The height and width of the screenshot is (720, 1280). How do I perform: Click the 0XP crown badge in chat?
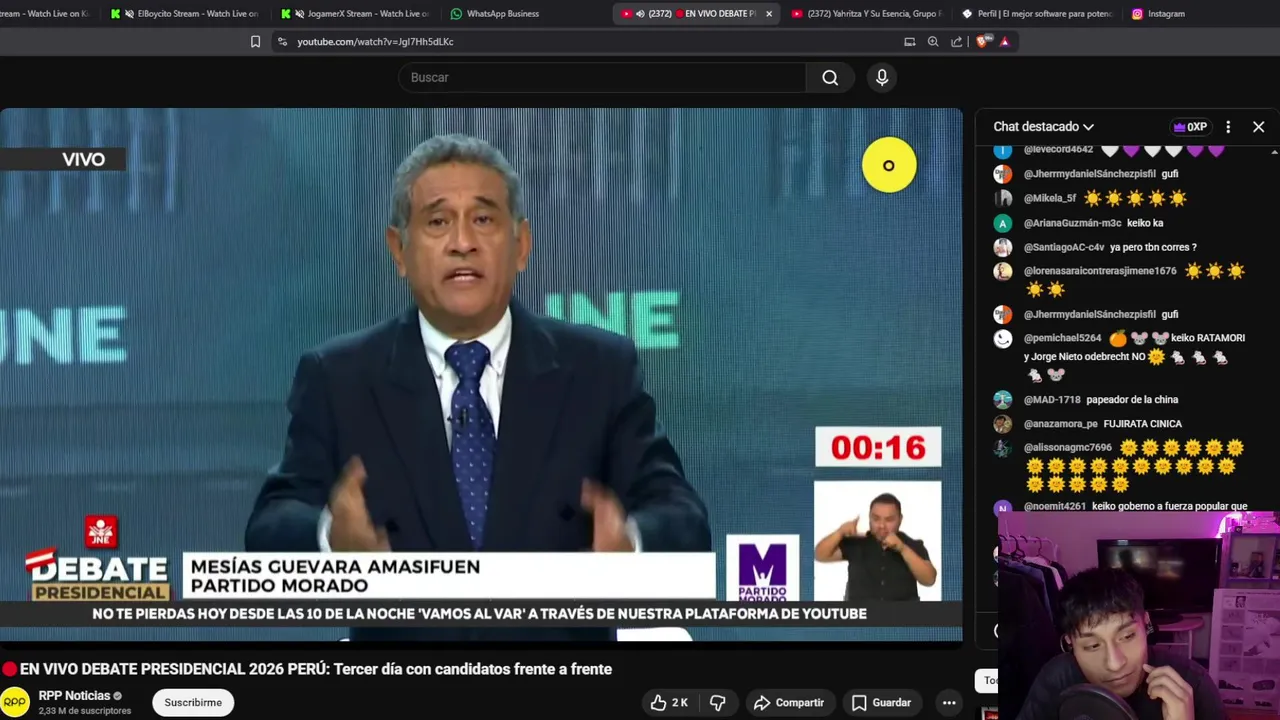click(1191, 127)
